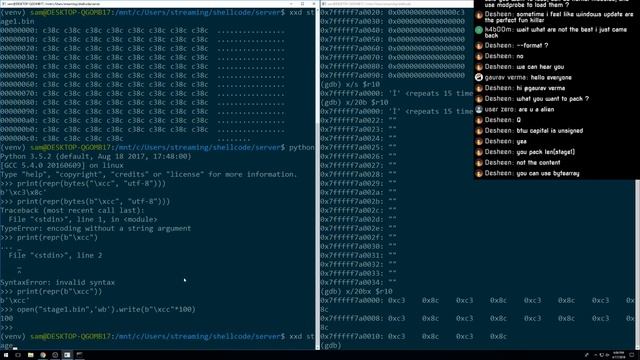Viewport: 640px width, 360px height.
Task: Select chat message 'you can use bytearray'
Action: 548,173
